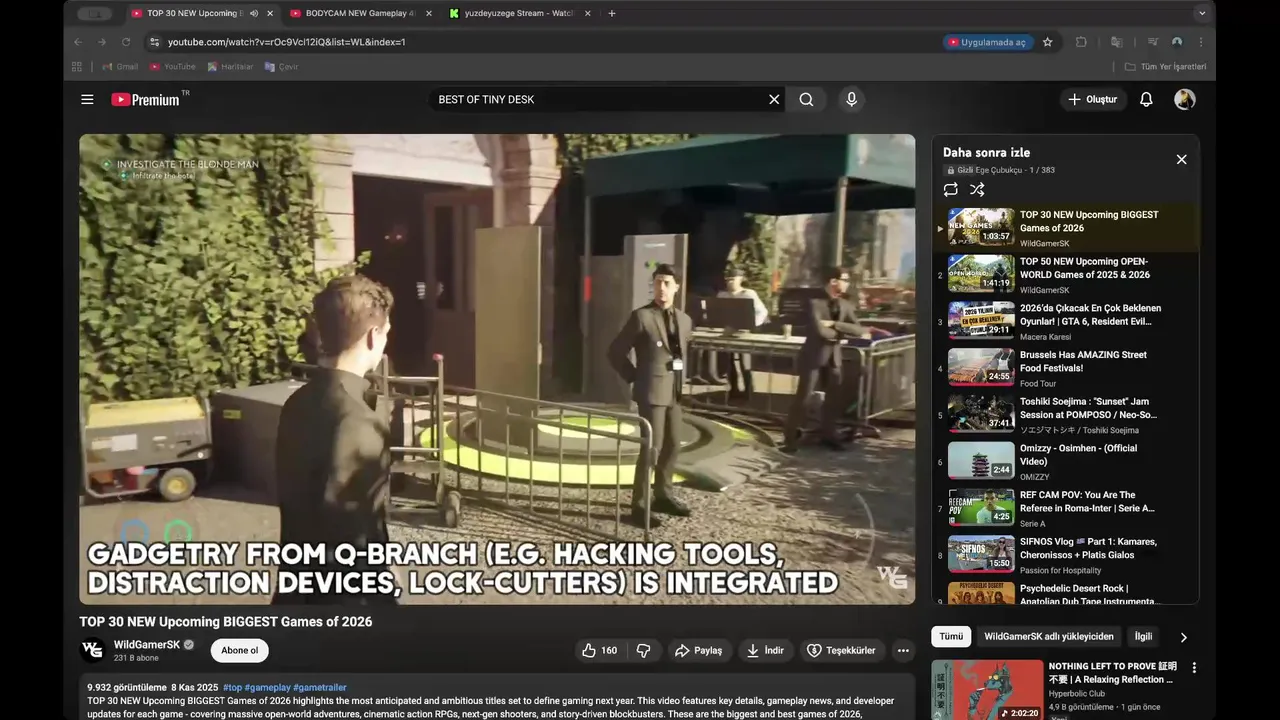This screenshot has height=720, width=1280.
Task: Start voice search with microphone icon
Action: click(851, 99)
